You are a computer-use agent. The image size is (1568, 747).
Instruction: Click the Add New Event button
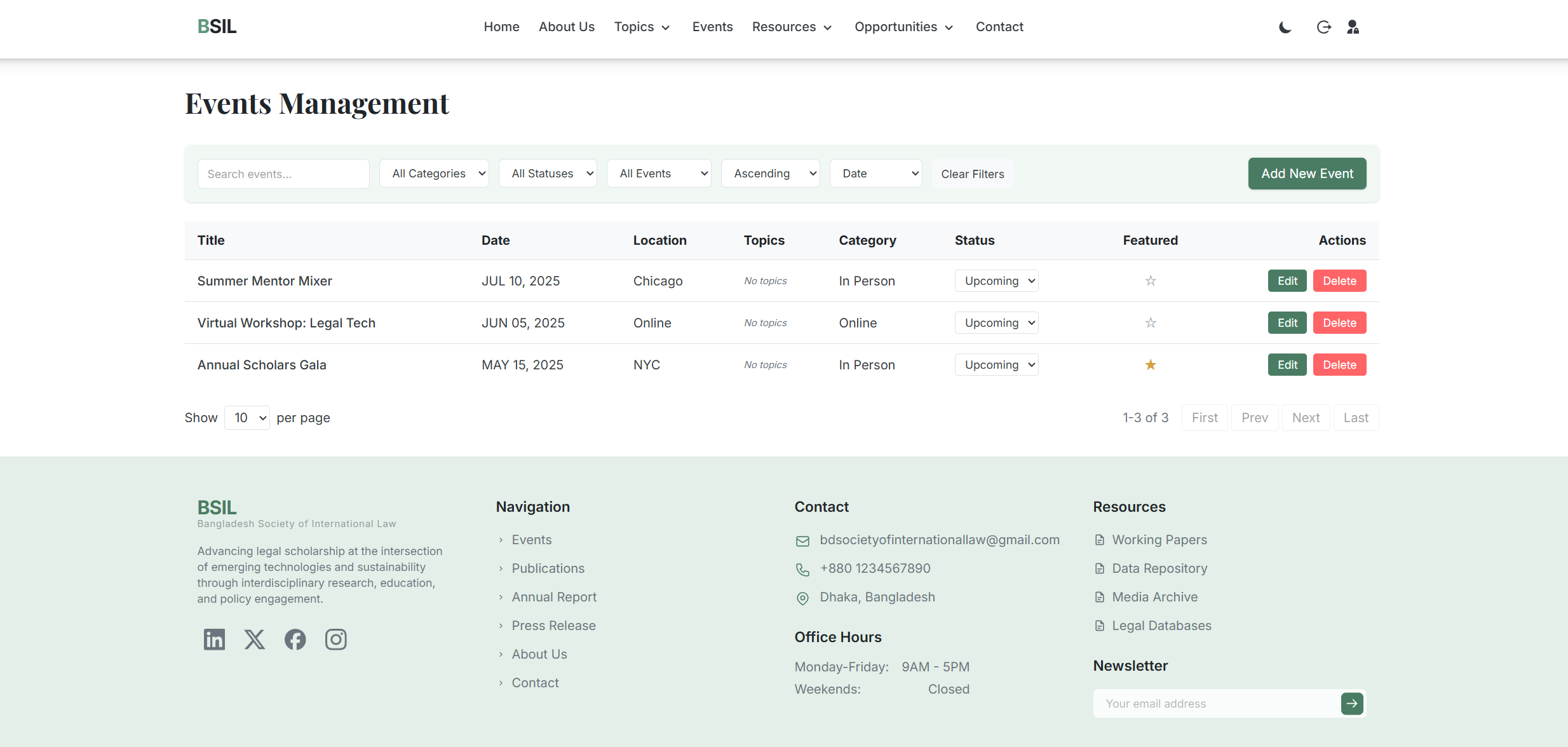1307,174
